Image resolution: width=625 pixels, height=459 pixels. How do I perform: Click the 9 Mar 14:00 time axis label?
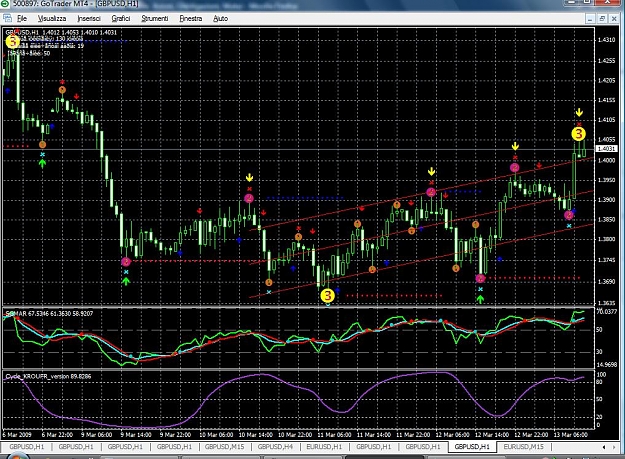tap(136, 434)
